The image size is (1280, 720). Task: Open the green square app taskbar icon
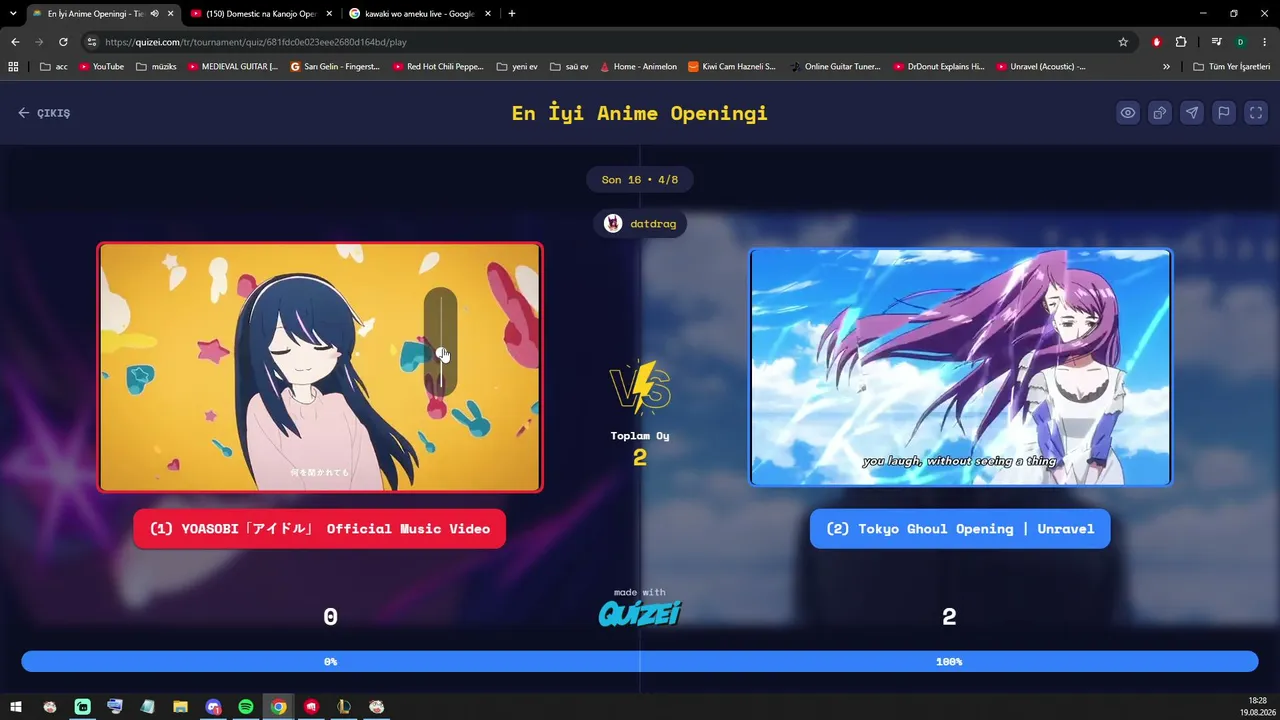click(x=82, y=707)
